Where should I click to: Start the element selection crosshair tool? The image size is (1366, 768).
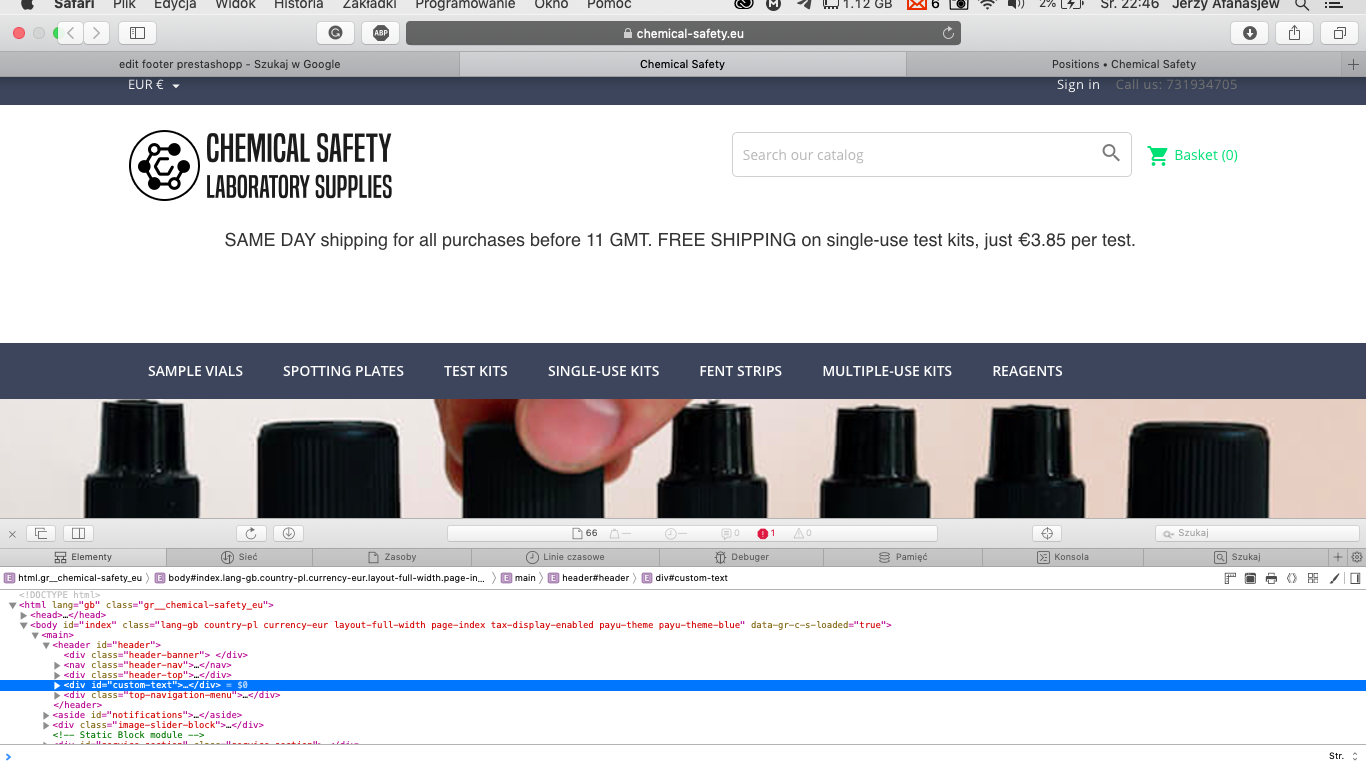[x=1047, y=533]
